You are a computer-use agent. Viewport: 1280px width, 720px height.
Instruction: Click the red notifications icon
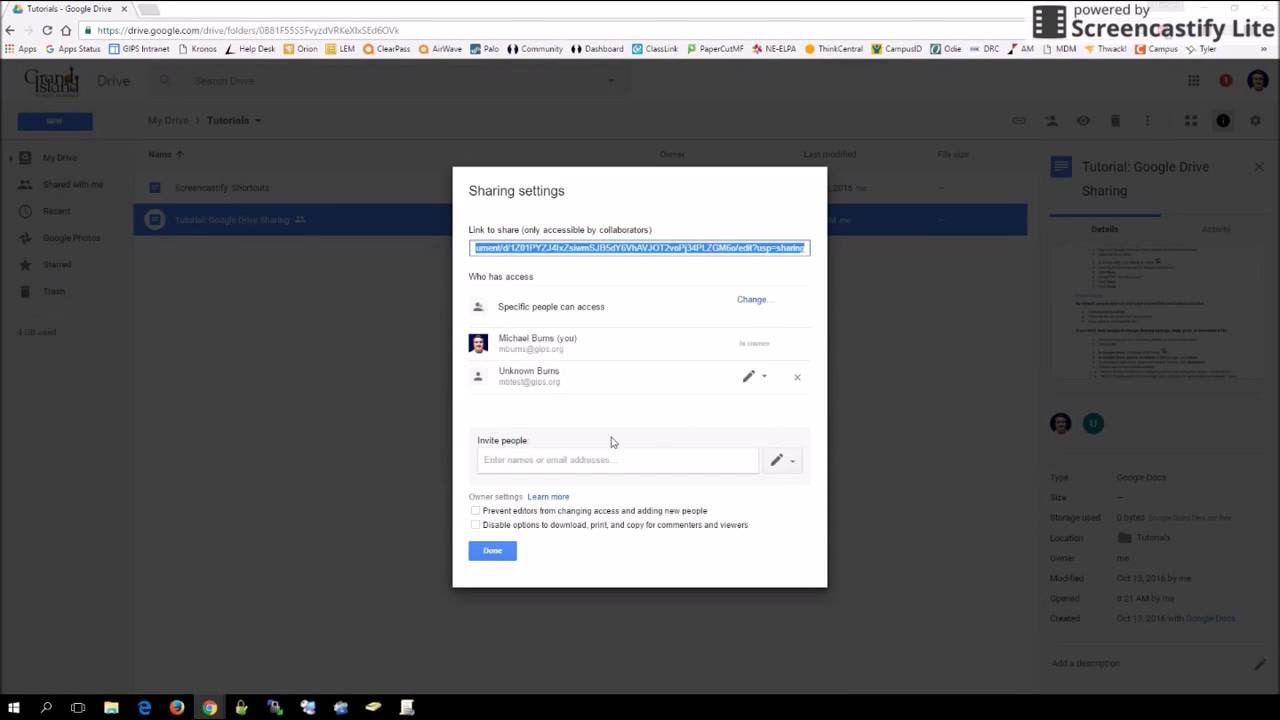coord(1225,81)
